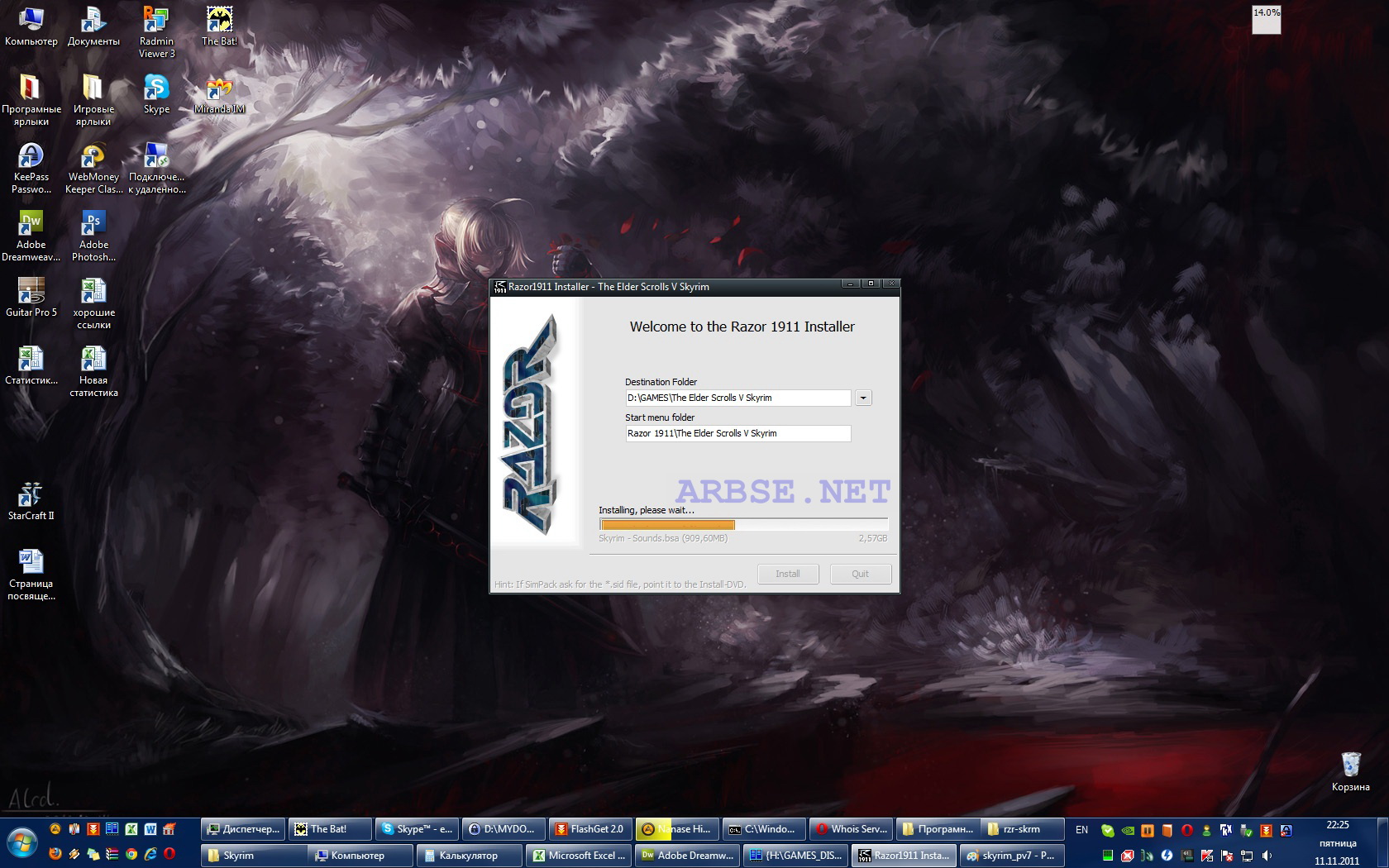The width and height of the screenshot is (1389, 868).
Task: Open the Корзина recycle bin
Action: (x=1350, y=772)
